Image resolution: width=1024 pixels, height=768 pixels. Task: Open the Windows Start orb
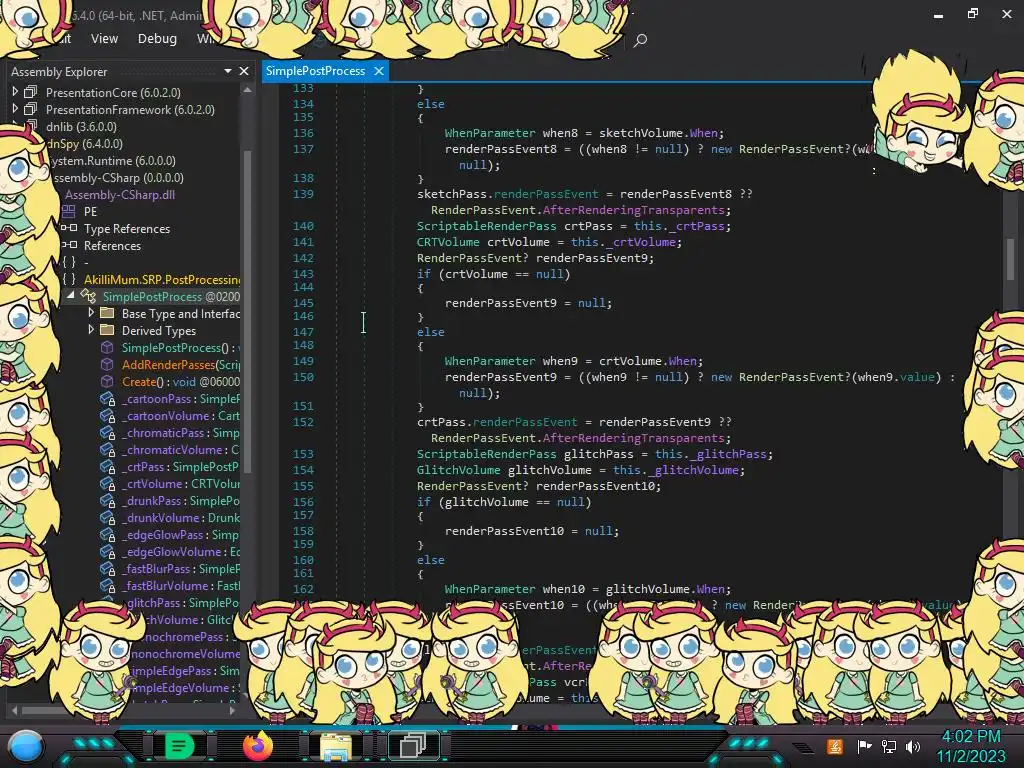pyautogui.click(x=26, y=746)
